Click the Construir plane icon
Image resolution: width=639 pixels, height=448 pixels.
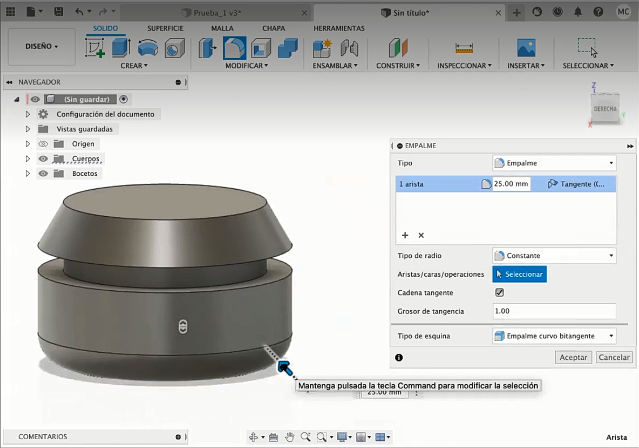click(399, 47)
